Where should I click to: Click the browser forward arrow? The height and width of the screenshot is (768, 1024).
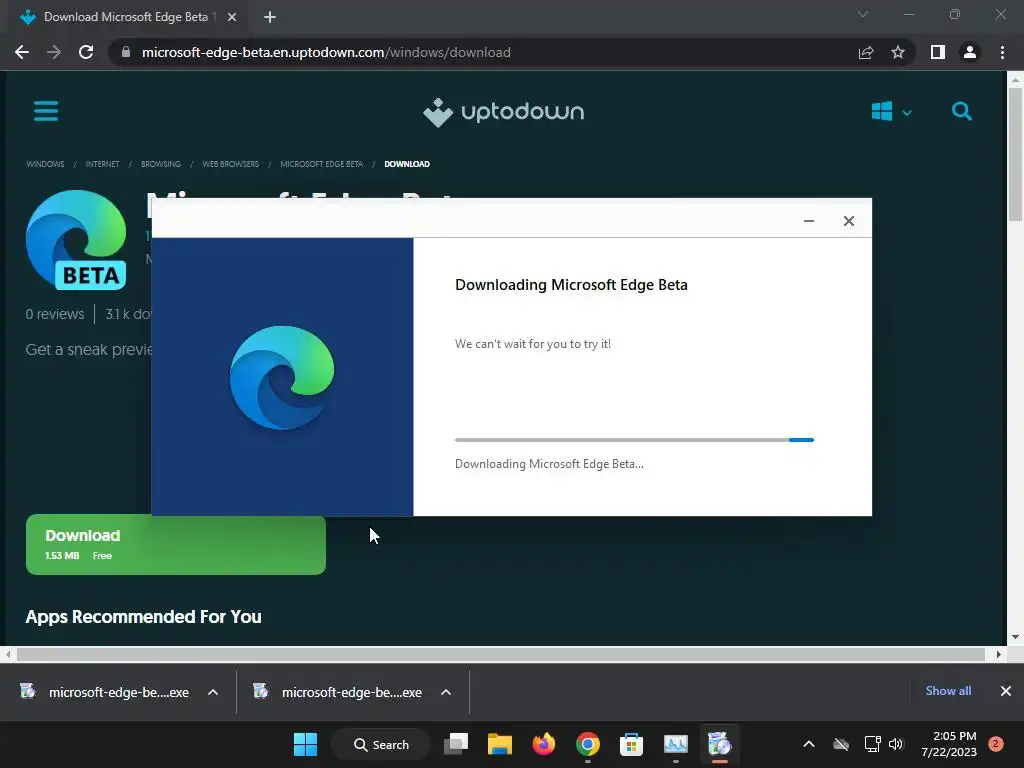tap(54, 52)
